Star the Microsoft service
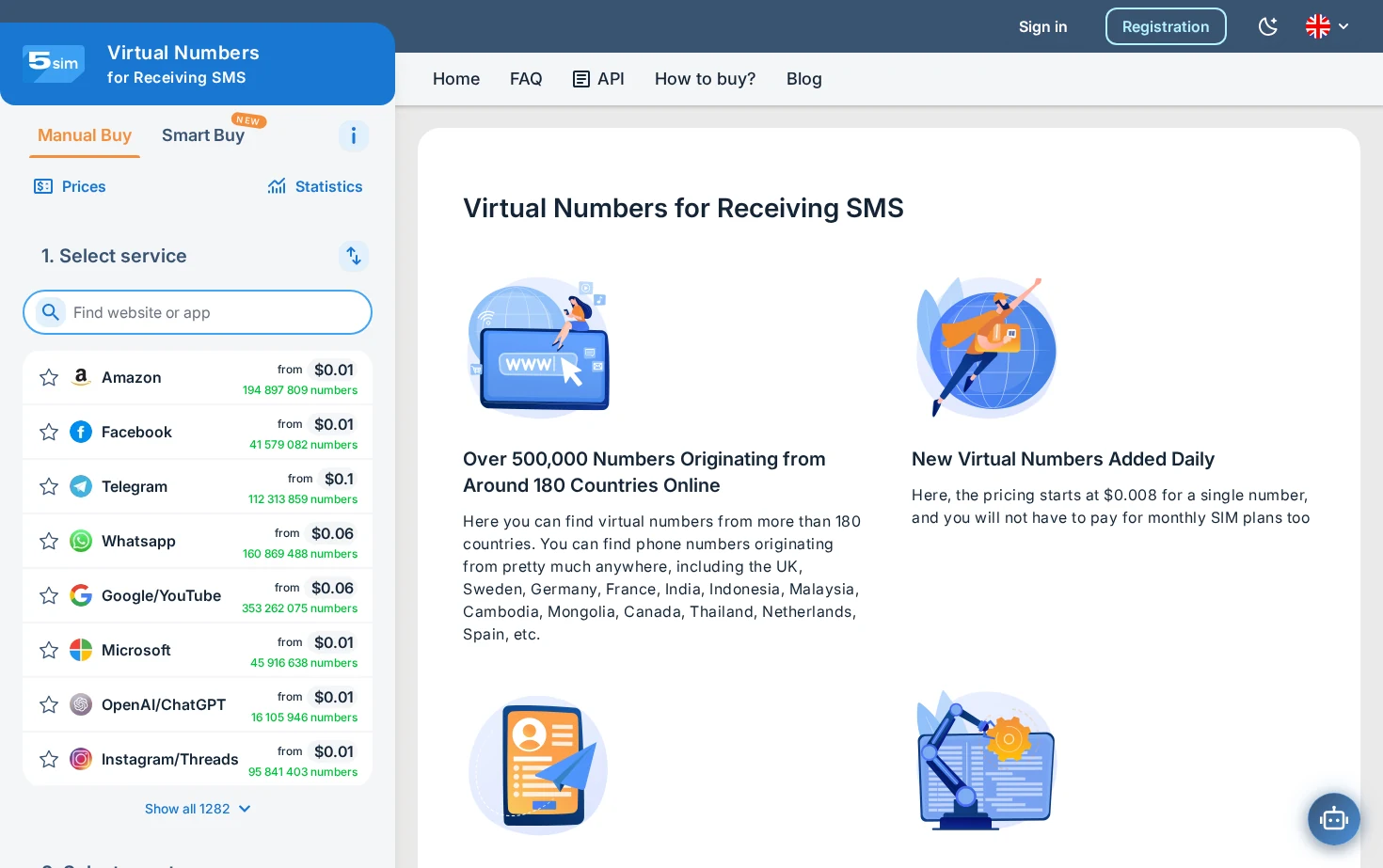 pyautogui.click(x=49, y=651)
